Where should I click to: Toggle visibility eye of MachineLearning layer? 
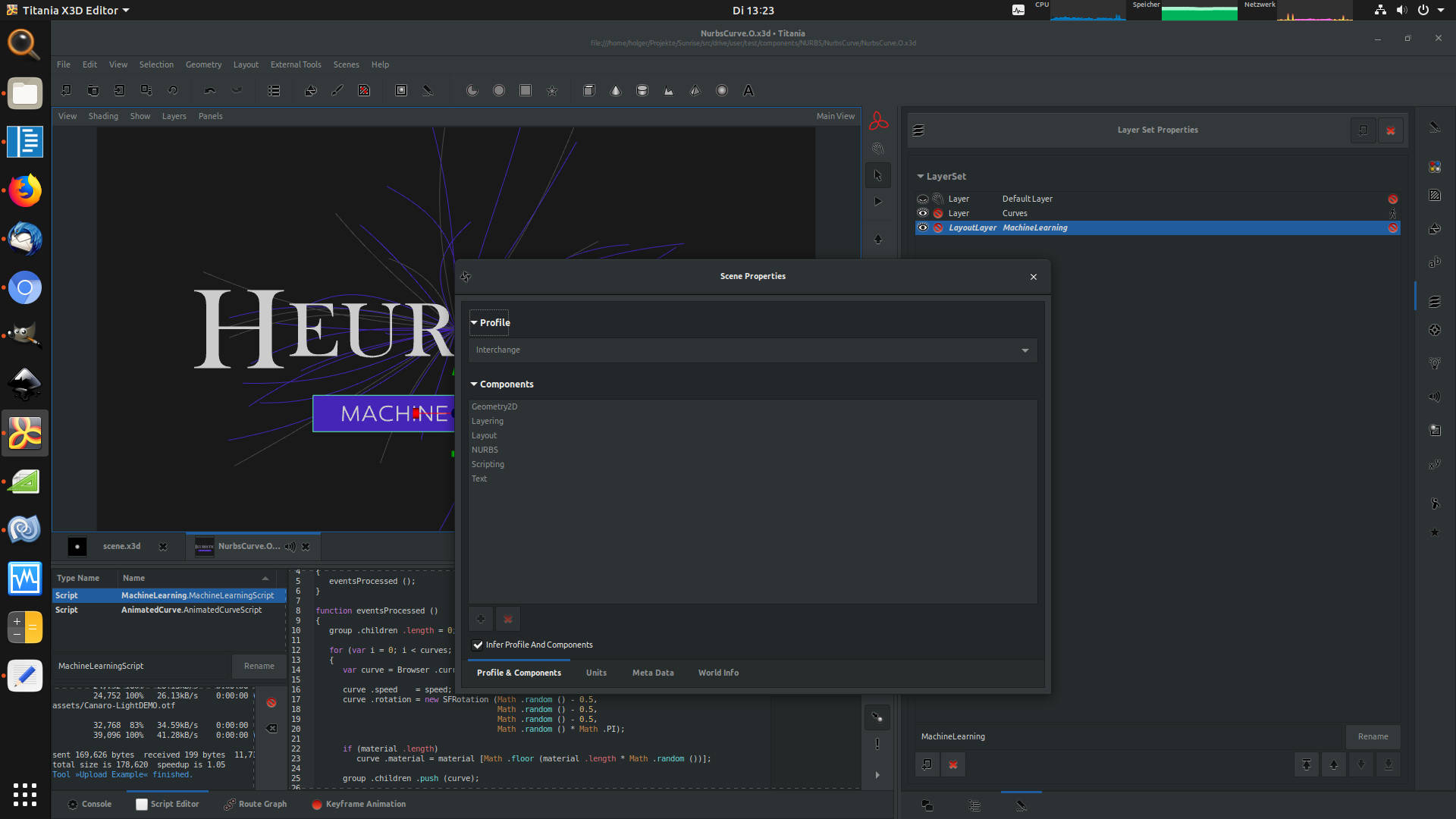[x=923, y=227]
